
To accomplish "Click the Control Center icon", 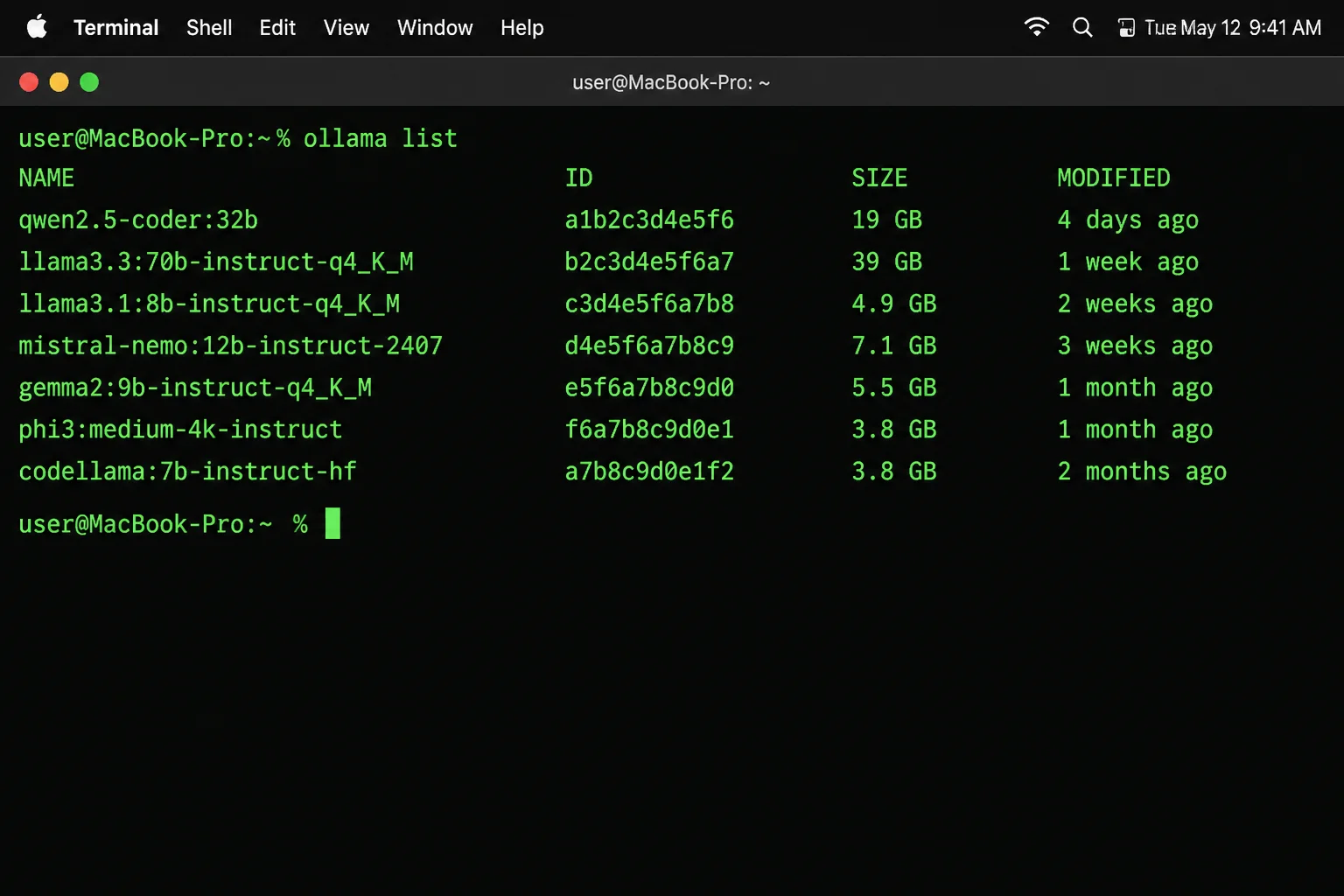I will 1126,28.
